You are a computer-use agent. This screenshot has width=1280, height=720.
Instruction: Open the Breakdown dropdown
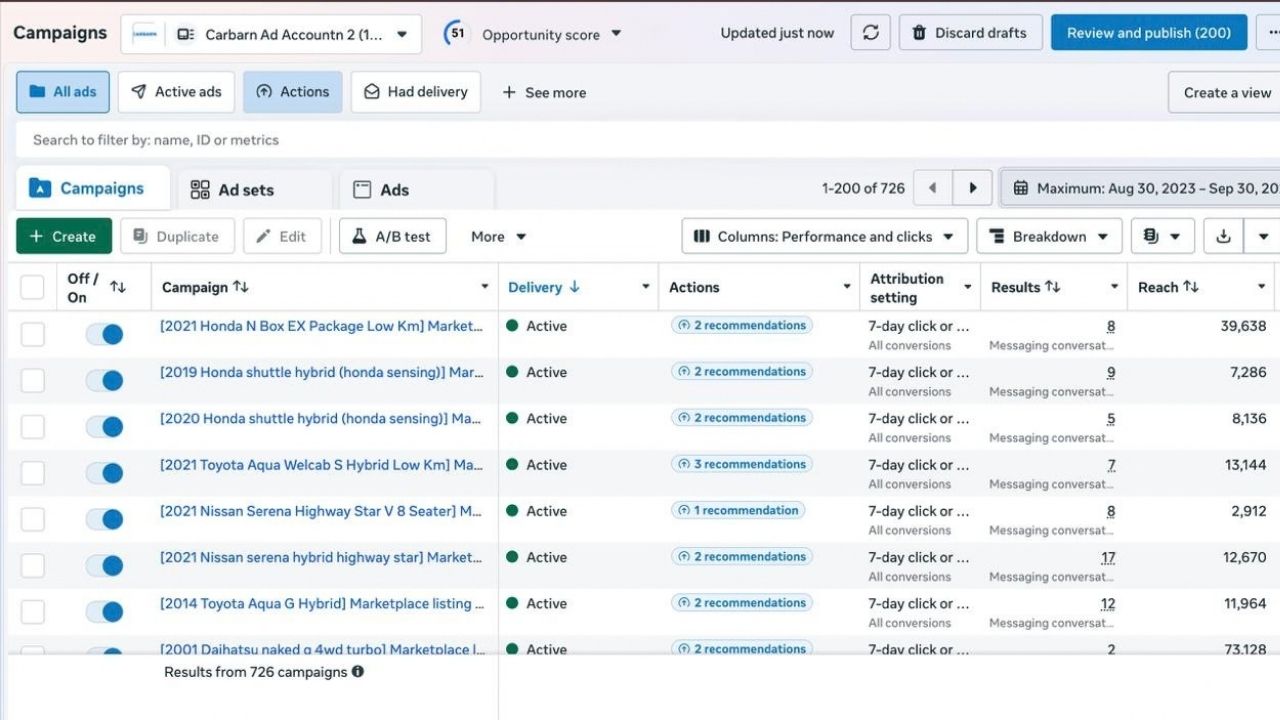1049,237
